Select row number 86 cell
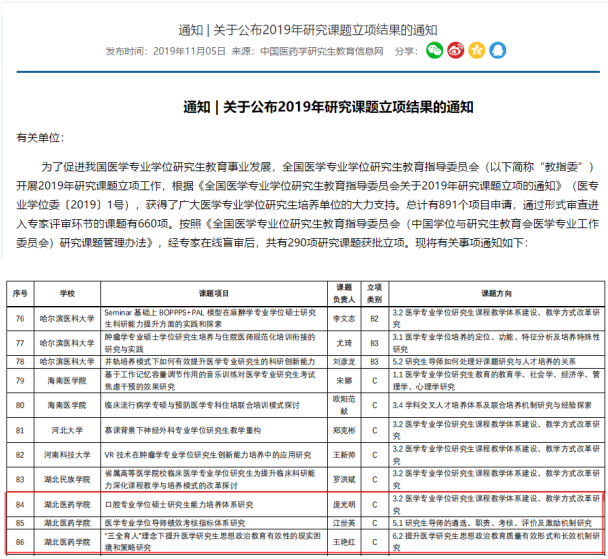The width and height of the screenshot is (608, 559). tap(20, 542)
